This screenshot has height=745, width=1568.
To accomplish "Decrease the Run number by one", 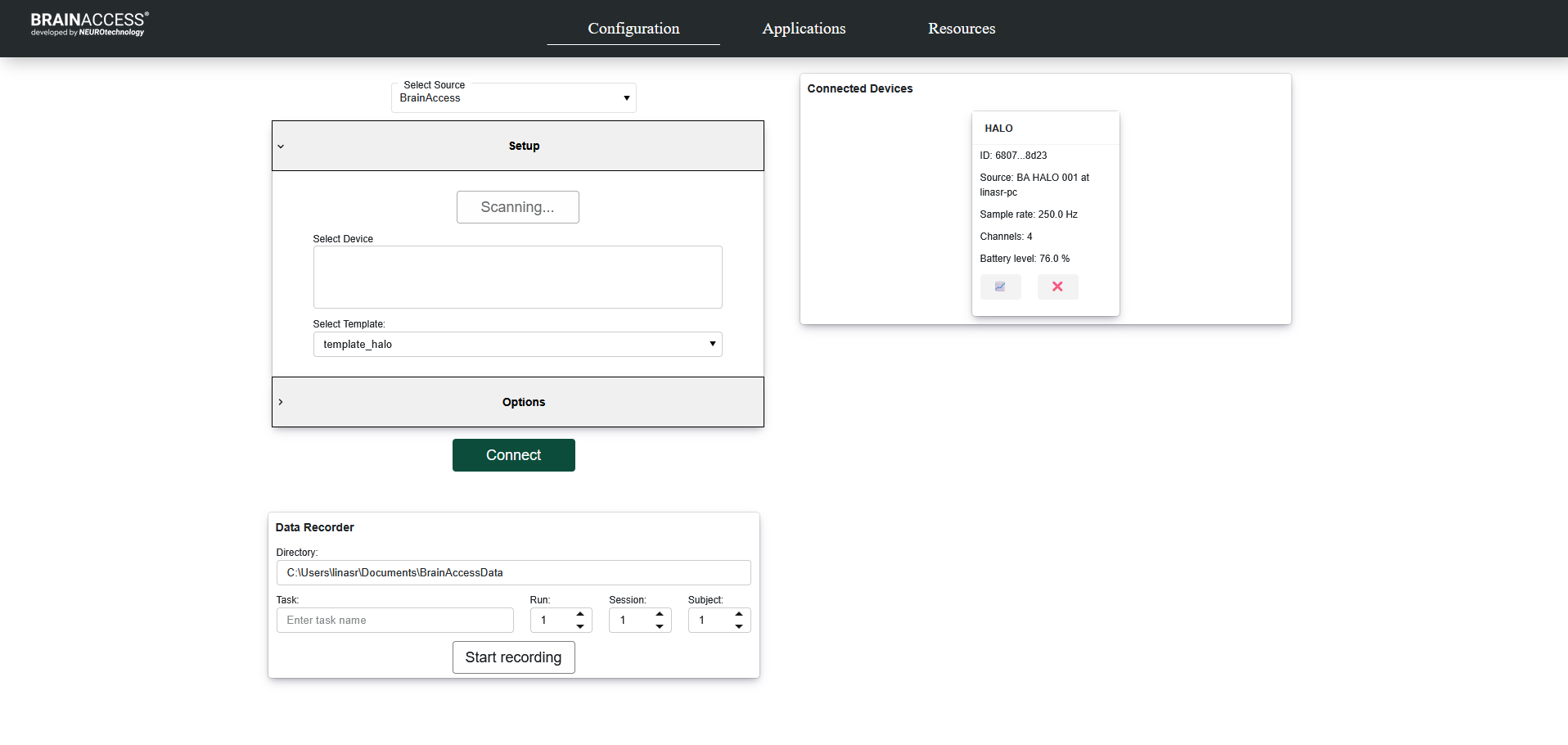I will click(580, 626).
